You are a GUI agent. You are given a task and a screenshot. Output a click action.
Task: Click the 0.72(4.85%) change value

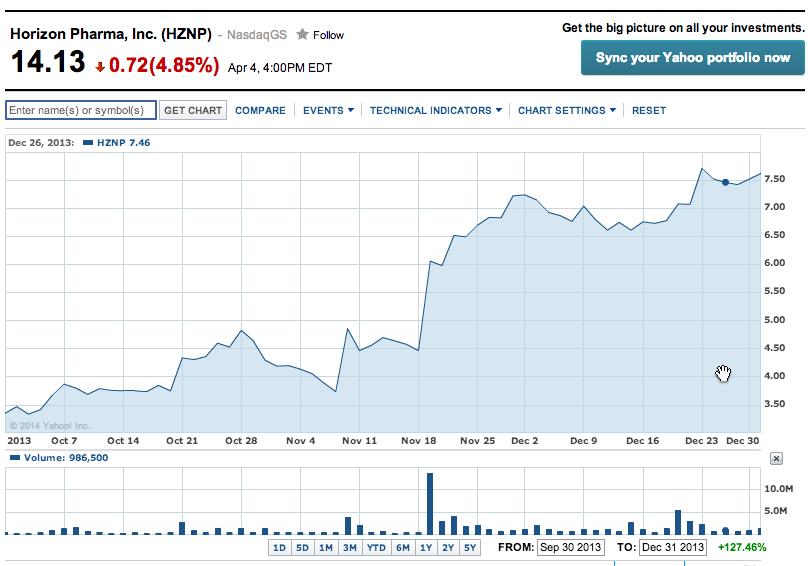[164, 65]
